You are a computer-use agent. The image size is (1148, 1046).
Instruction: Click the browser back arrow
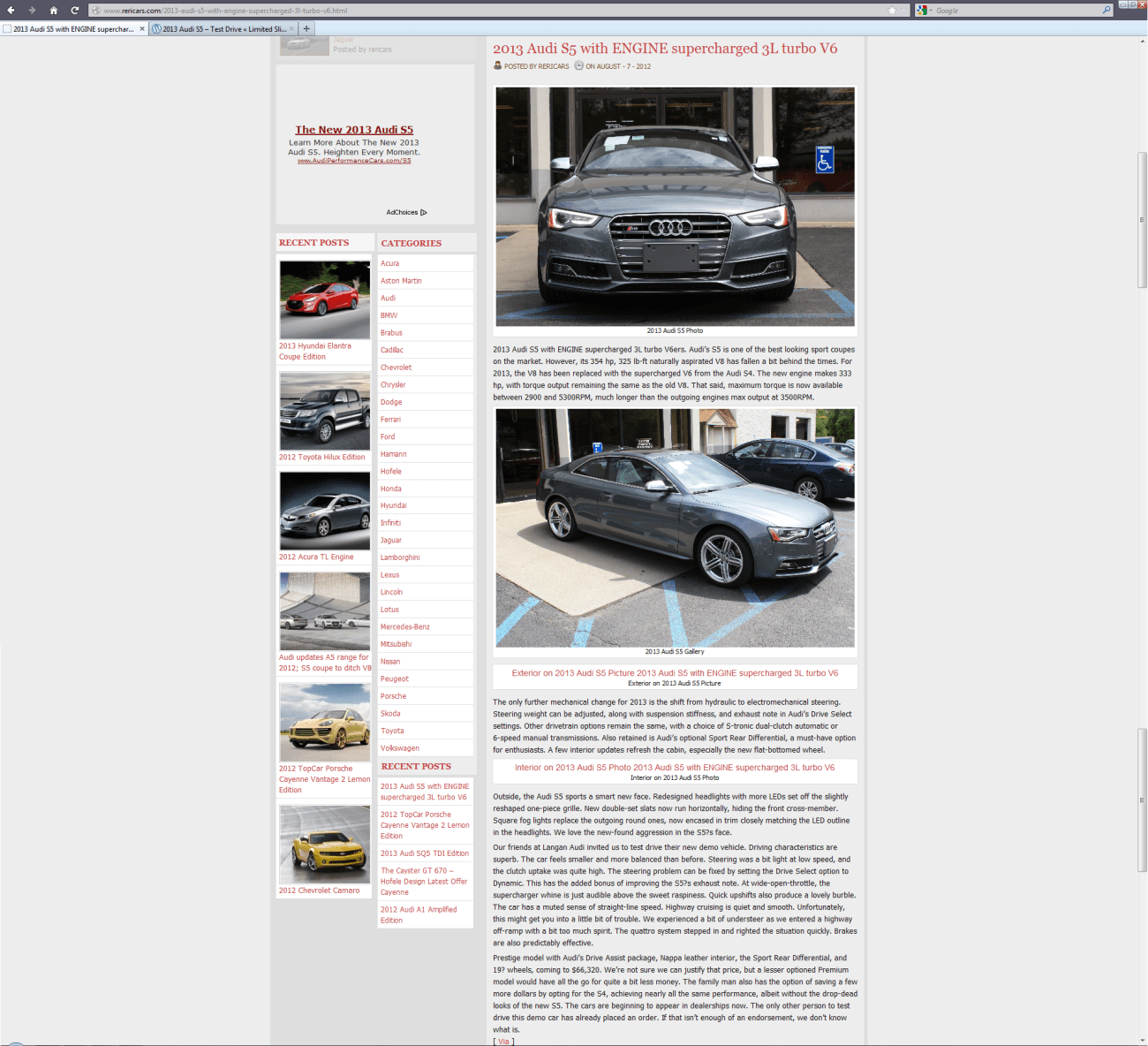tap(11, 11)
